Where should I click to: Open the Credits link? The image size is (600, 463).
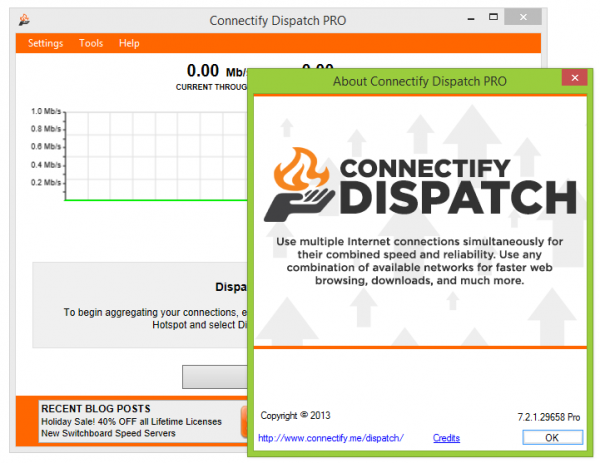point(446,438)
